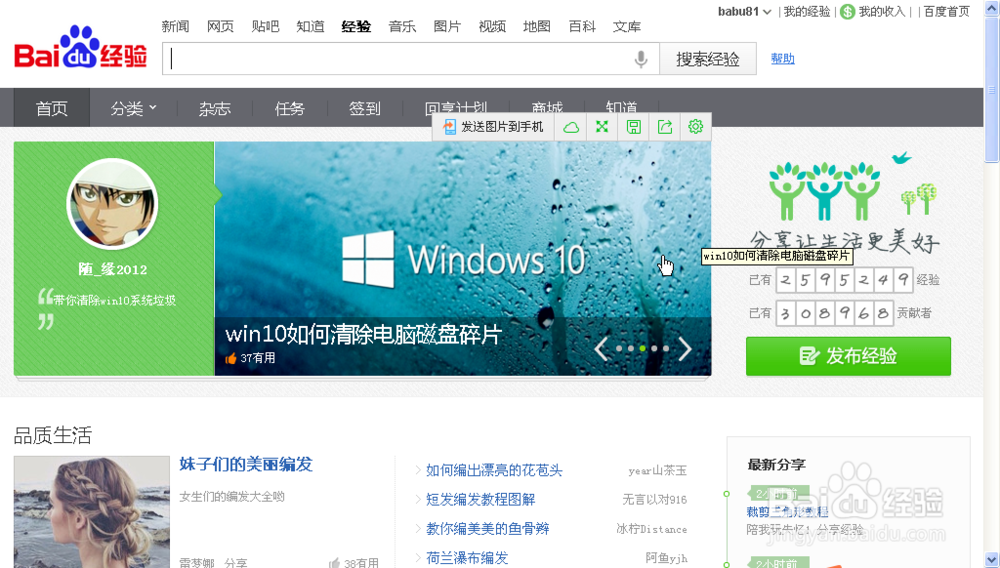Switch to 网页 search category
1000x568 pixels.
click(221, 26)
